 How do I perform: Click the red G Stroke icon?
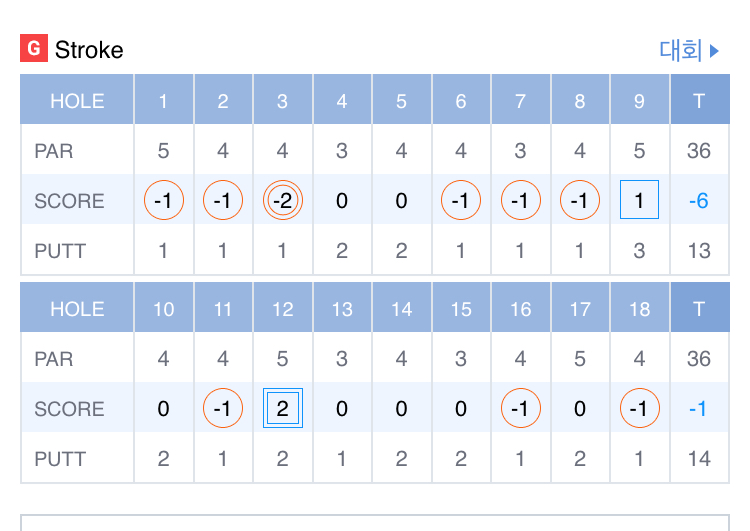35,49
